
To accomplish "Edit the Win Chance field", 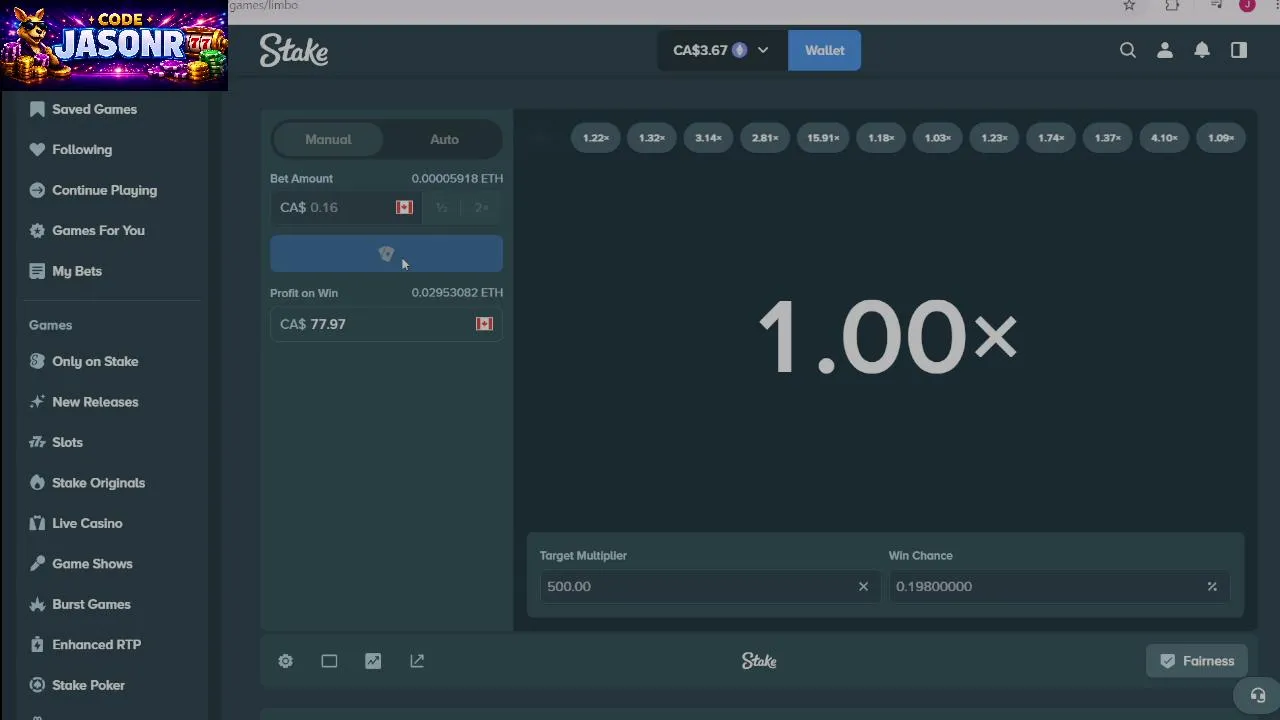I will click(1059, 586).
